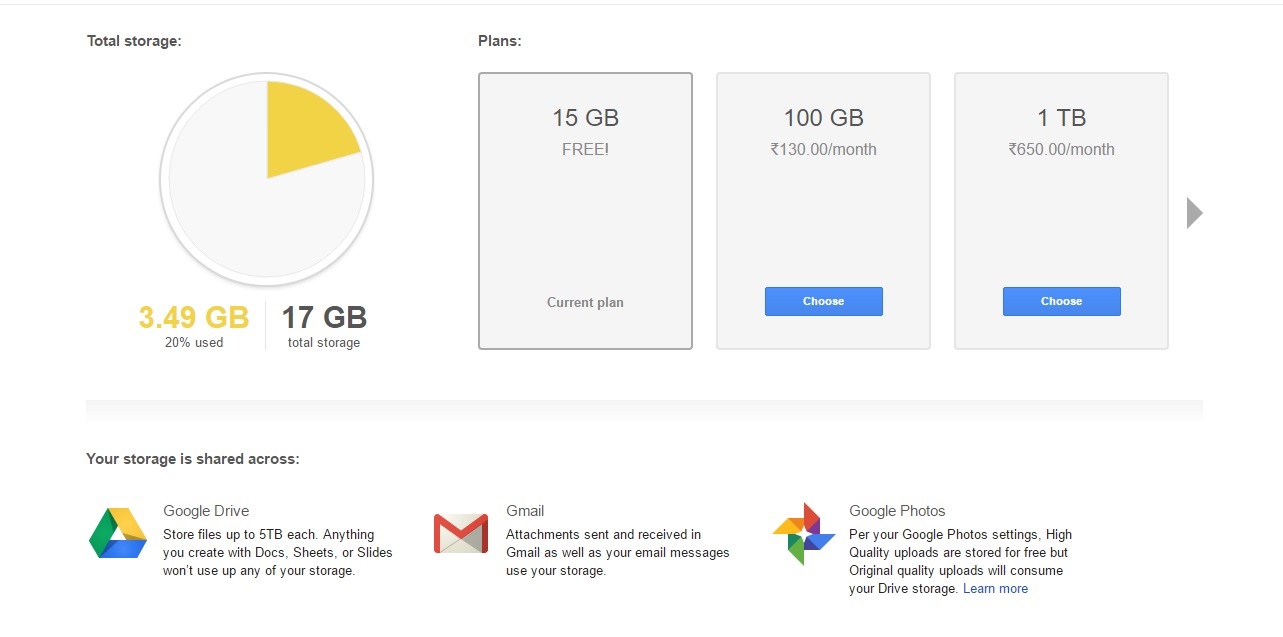Select the storage usage pie chart
Viewport: 1283px width, 637px height.
266,179
